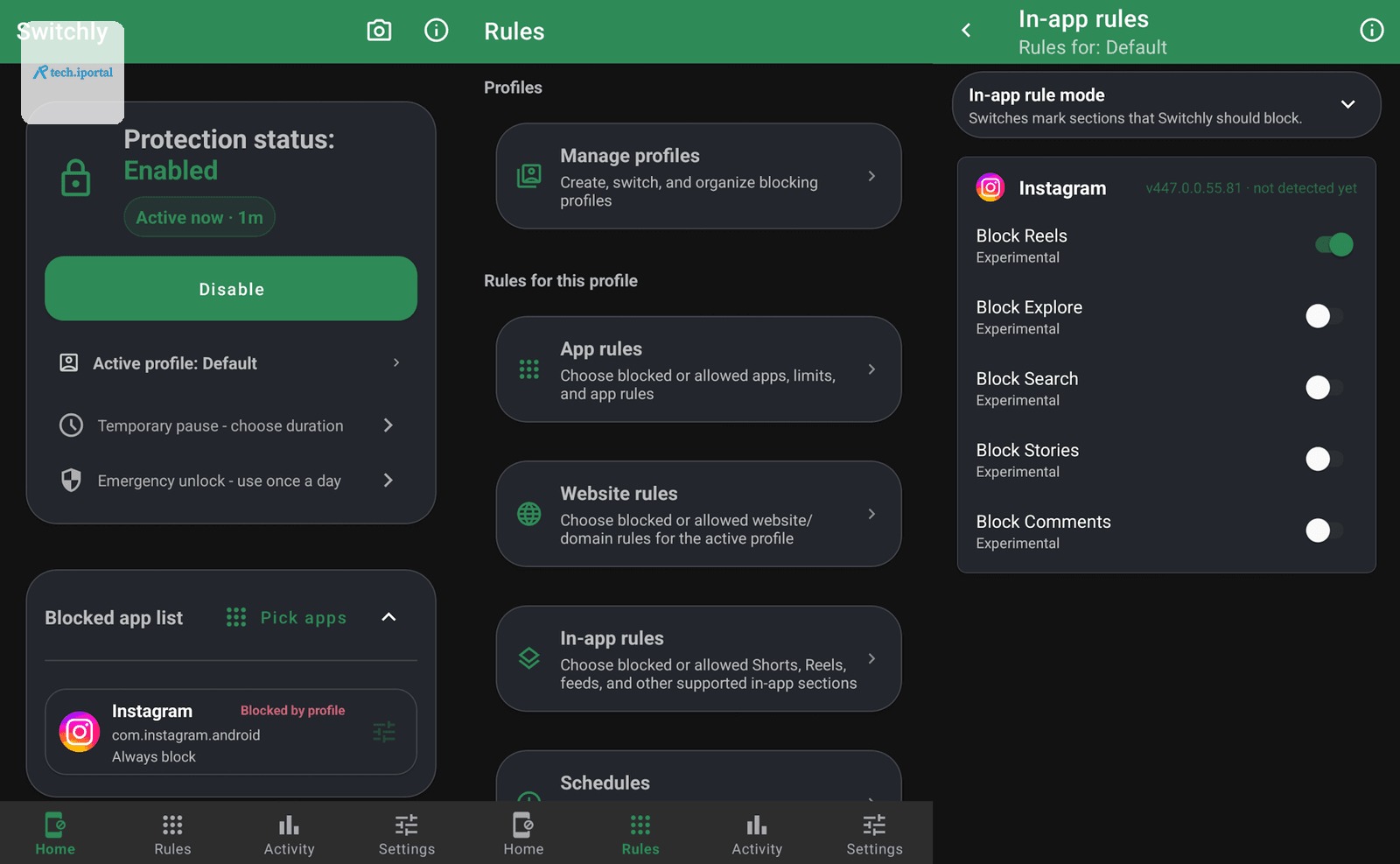Click the 'Rules for this profile' heading
Image resolution: width=1400 pixels, height=864 pixels.
click(x=561, y=281)
